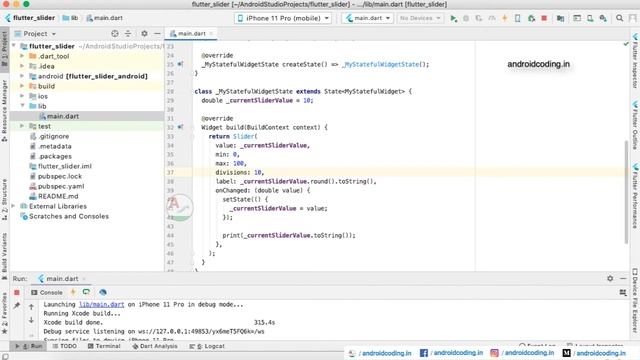The image size is (640, 360).
Task: Expand the build folder
Action: click(x=22, y=86)
